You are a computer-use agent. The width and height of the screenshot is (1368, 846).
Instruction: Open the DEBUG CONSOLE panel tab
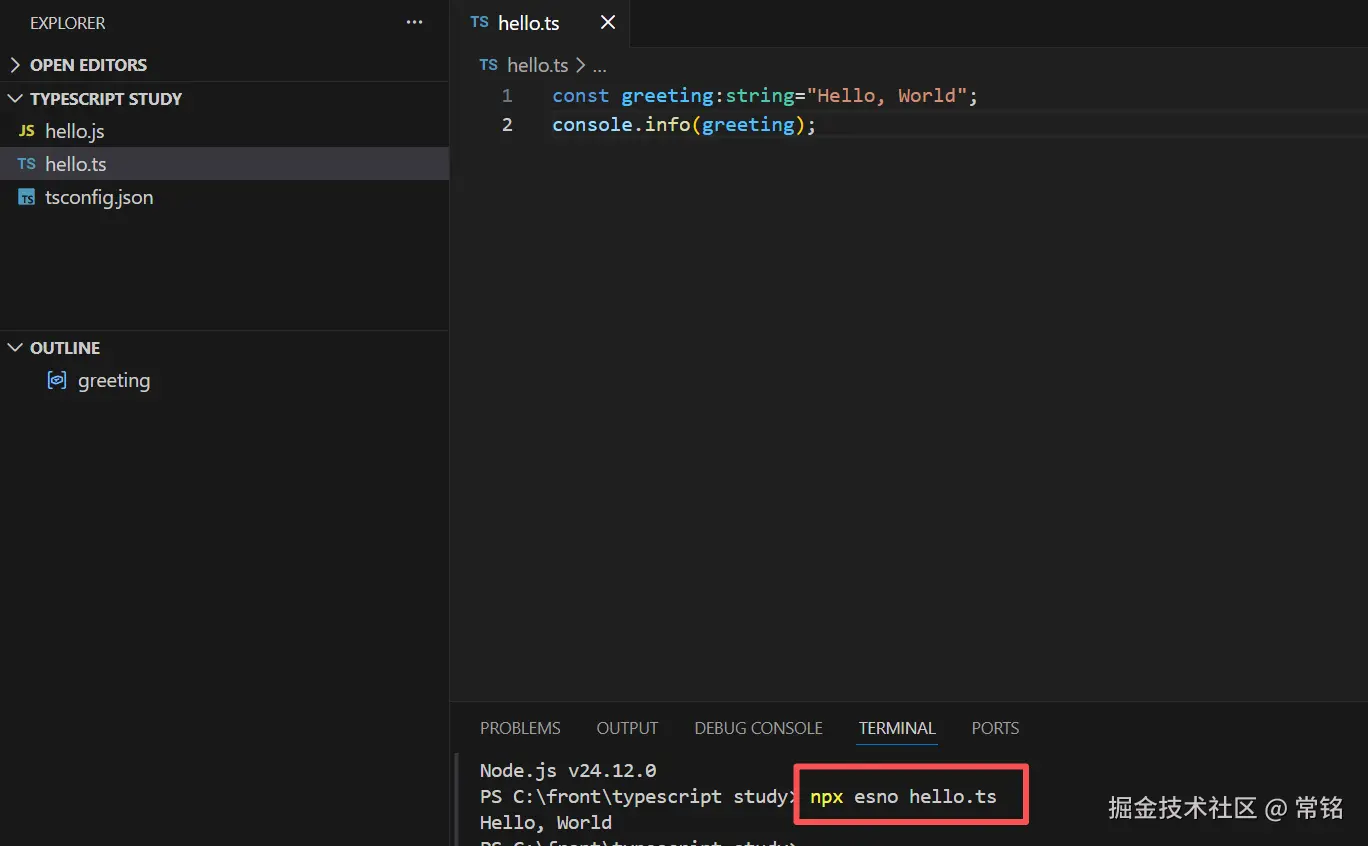(758, 728)
